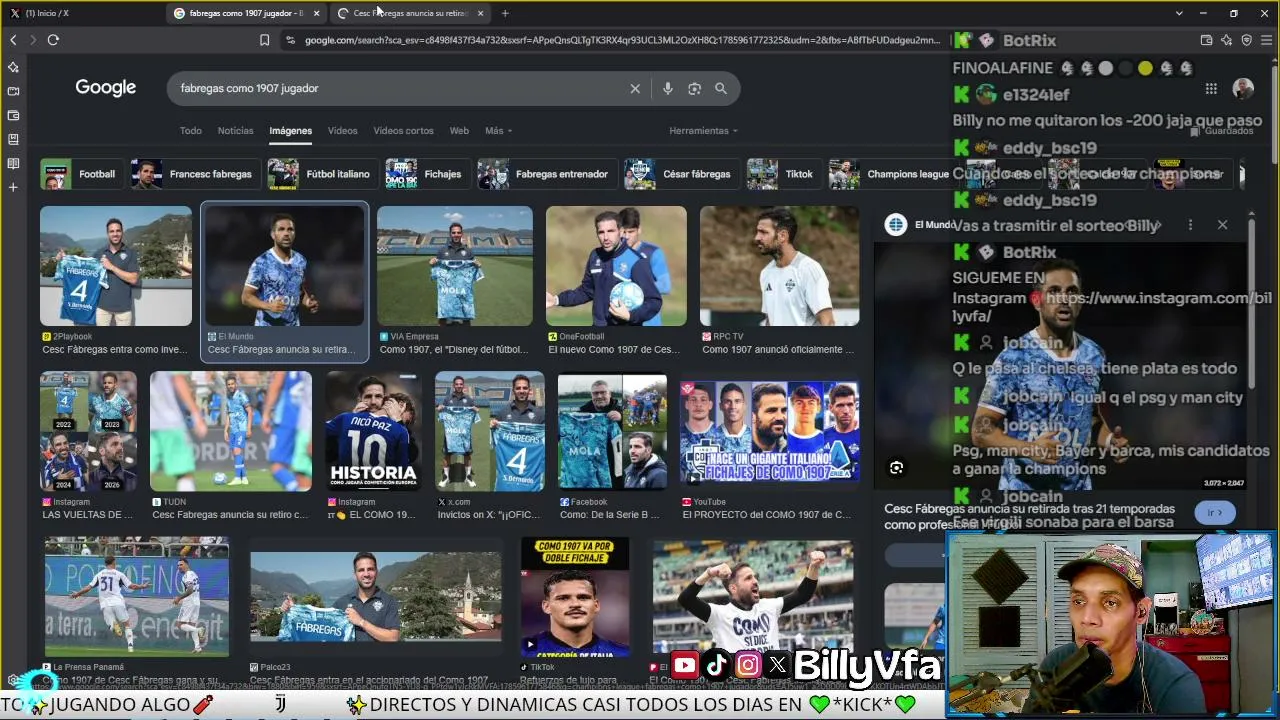Start a voice search with the microphone
This screenshot has height=720, width=1280.
click(x=668, y=88)
